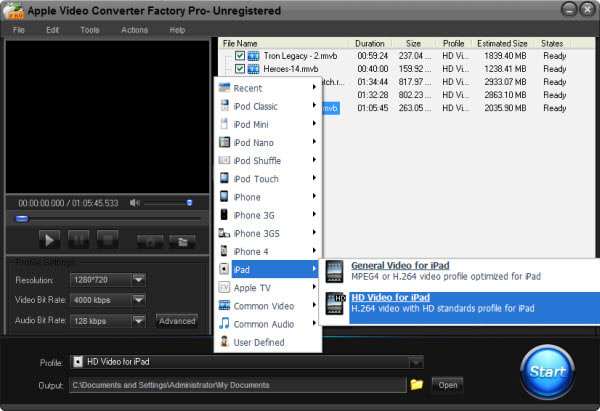Click the film icon of Tron Legacy - 2.rmvb
This screenshot has height=411, width=600.
253,56
